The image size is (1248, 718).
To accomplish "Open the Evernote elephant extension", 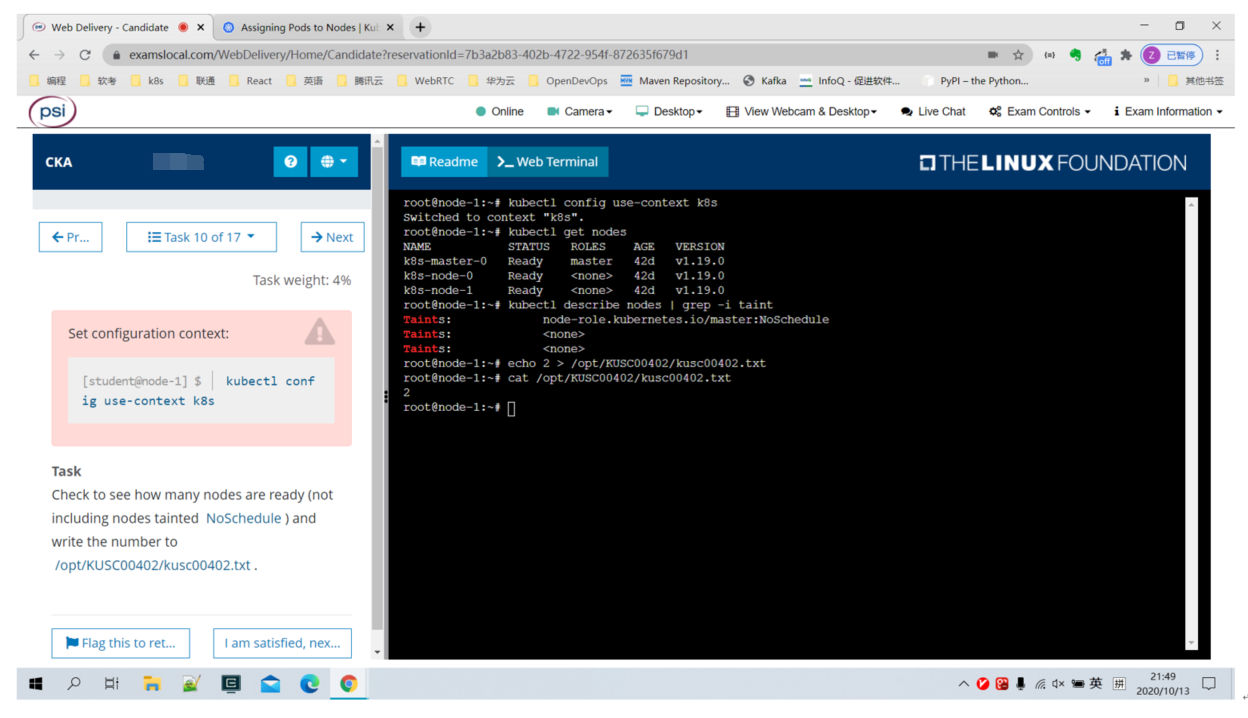I will point(1075,55).
